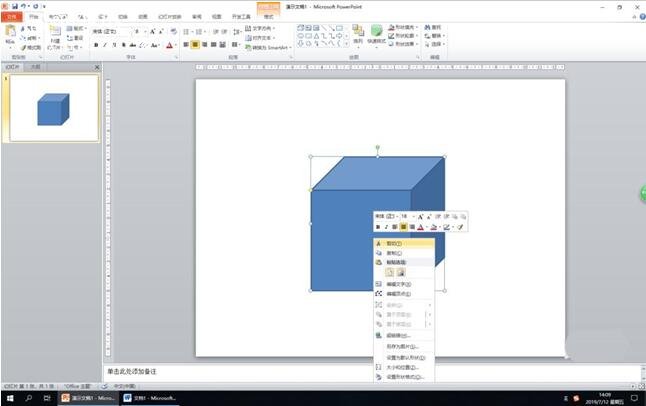Click the red font color A on the mini toolbar
This screenshot has height=406, width=646.
pos(420,227)
